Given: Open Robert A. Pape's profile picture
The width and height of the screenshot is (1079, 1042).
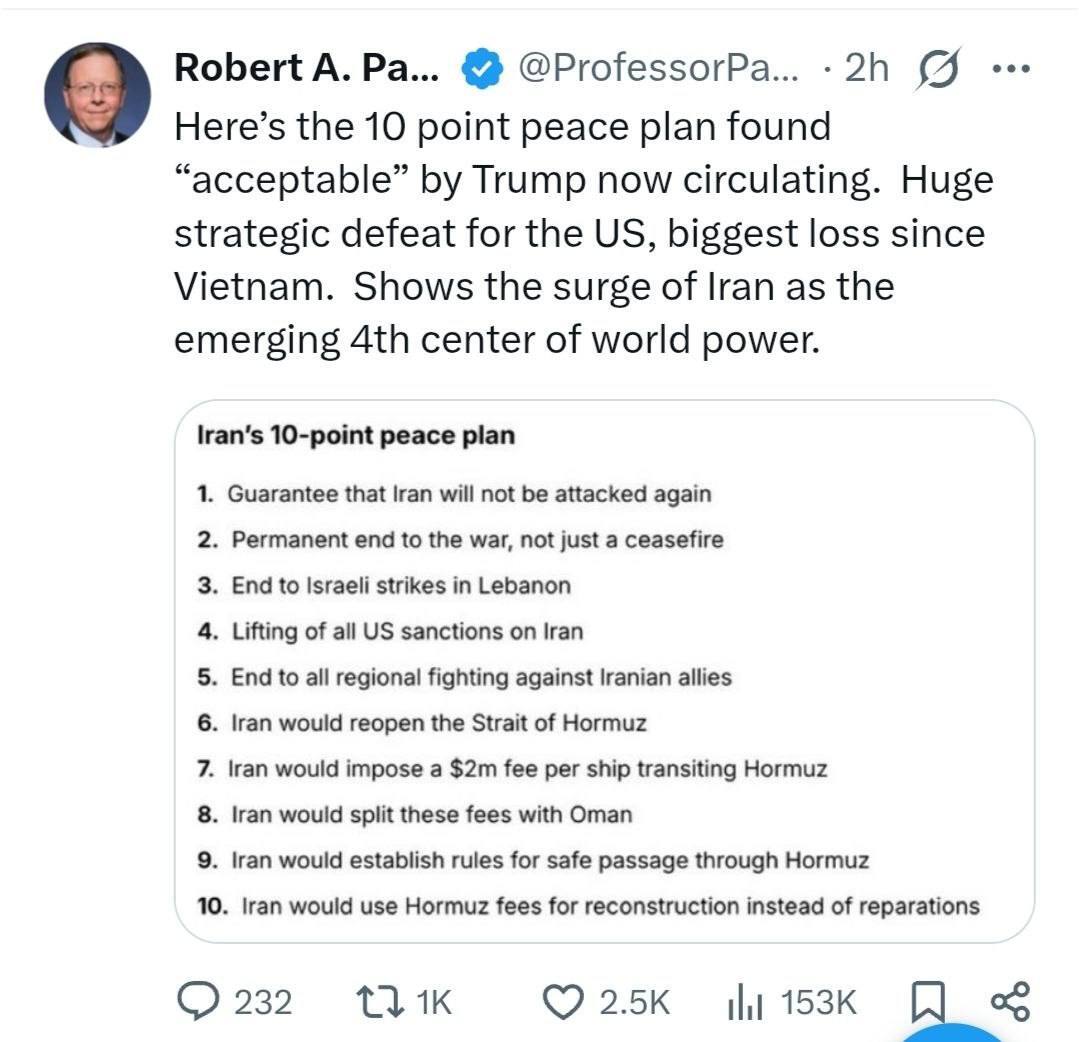Looking at the screenshot, I should point(97,95).
